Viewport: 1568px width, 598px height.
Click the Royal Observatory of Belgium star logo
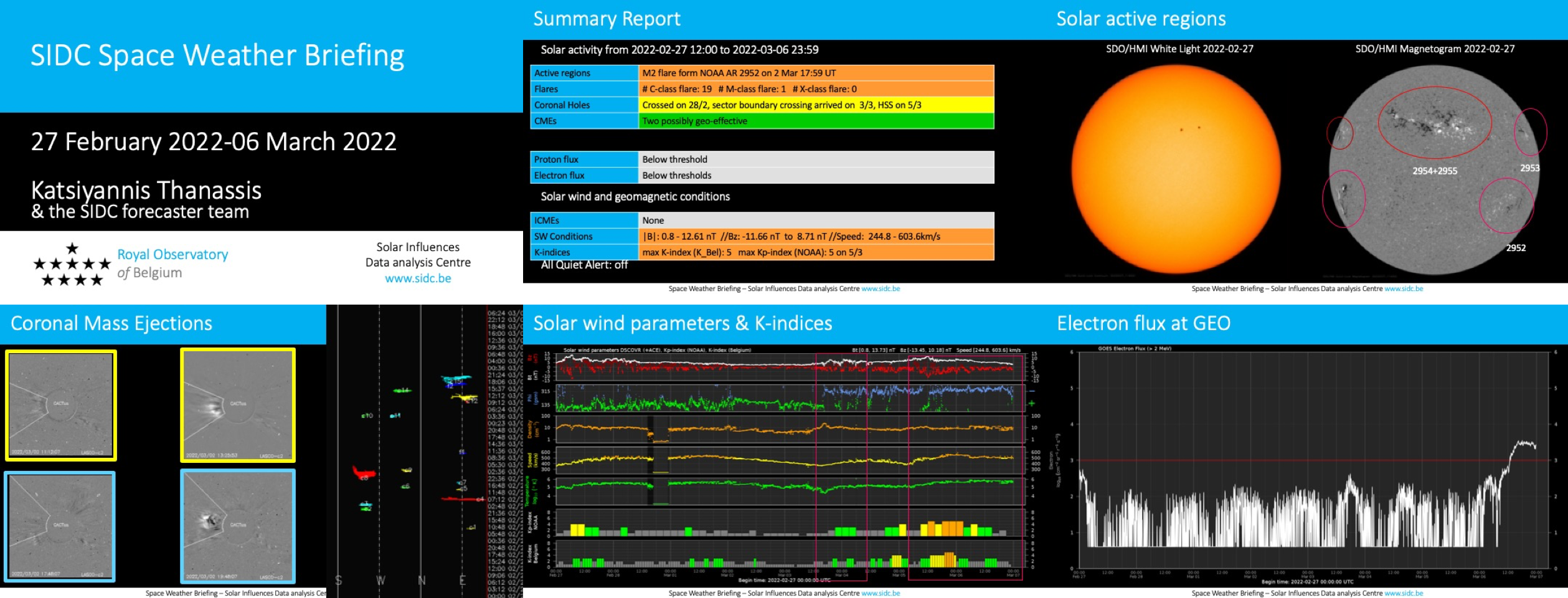72,265
